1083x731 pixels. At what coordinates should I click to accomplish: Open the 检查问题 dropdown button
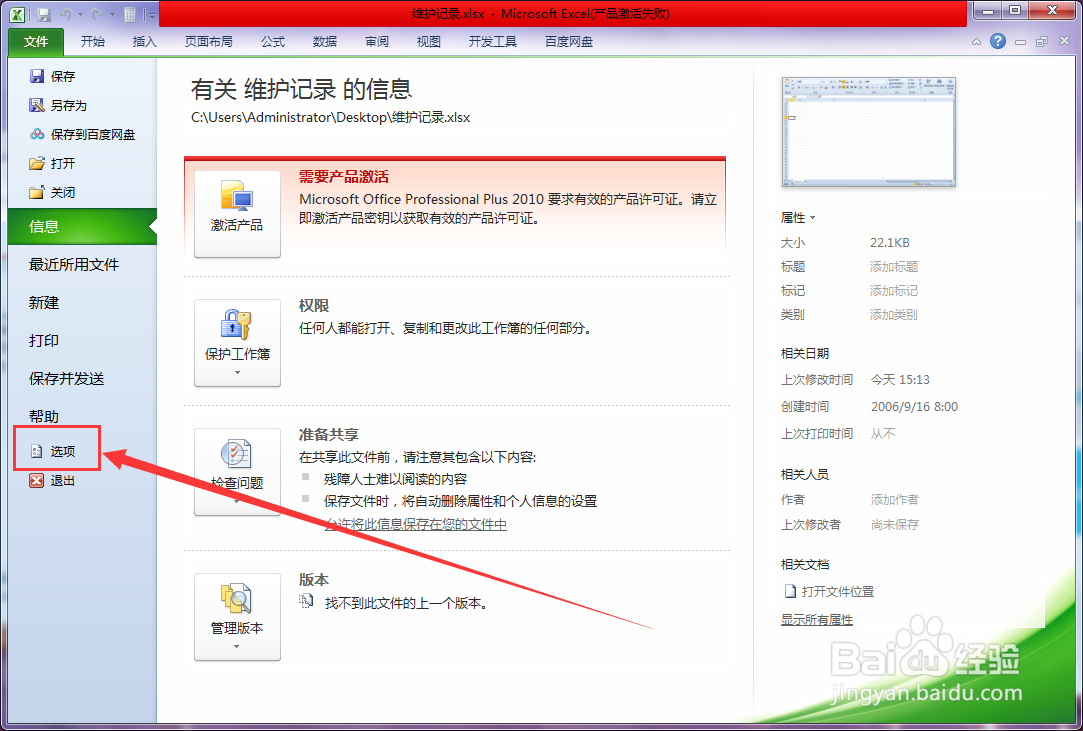(x=237, y=472)
